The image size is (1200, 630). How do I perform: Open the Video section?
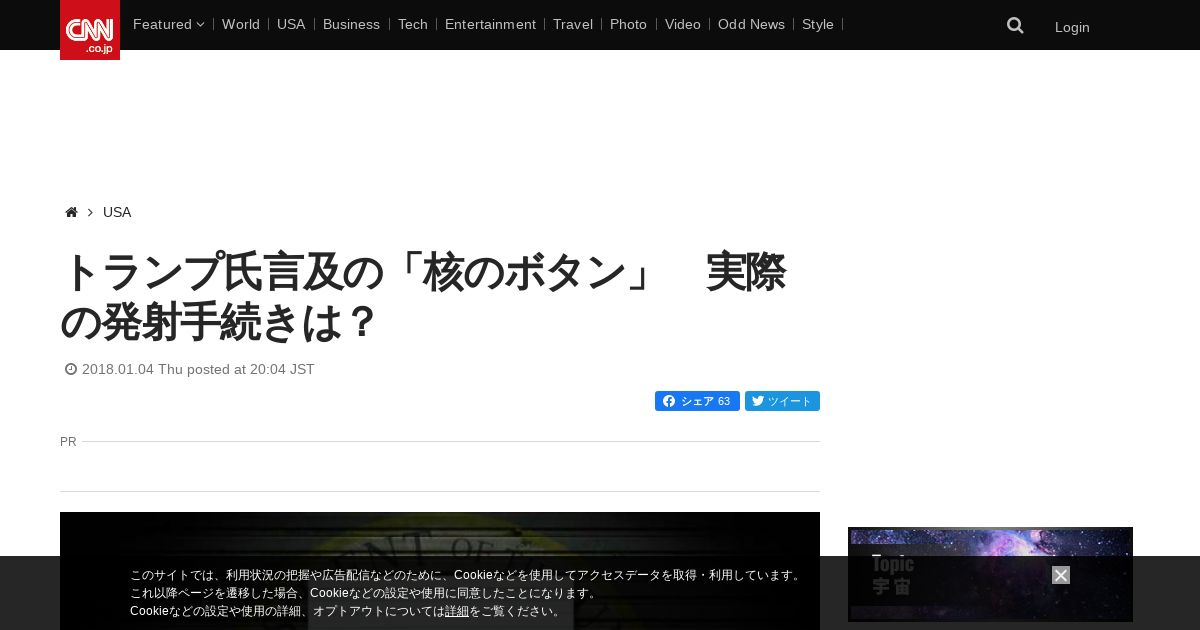pyautogui.click(x=683, y=24)
